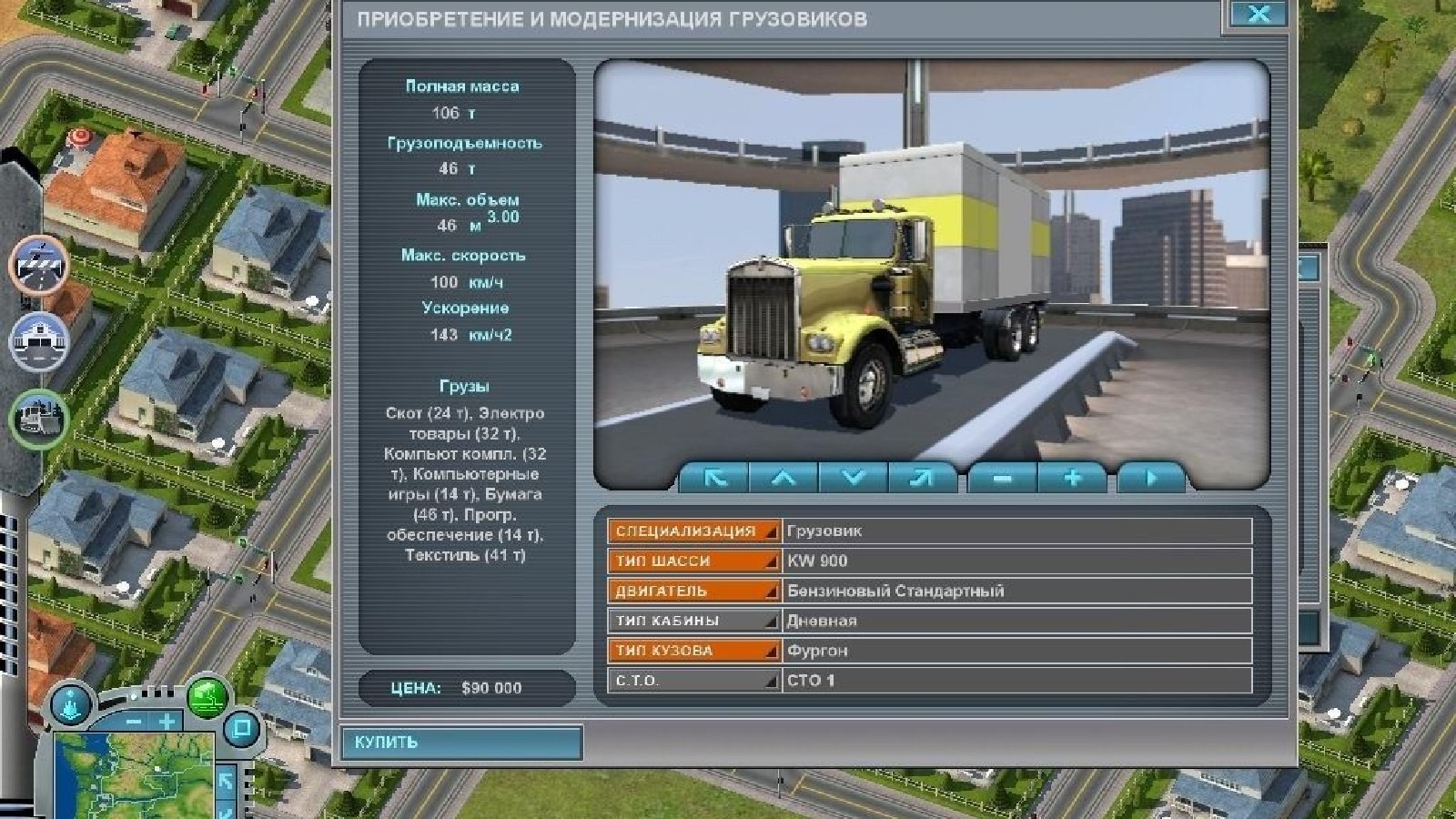Rotate truck preview with the up-right arrow
Viewport: 1456px width, 819px height.
[x=923, y=478]
